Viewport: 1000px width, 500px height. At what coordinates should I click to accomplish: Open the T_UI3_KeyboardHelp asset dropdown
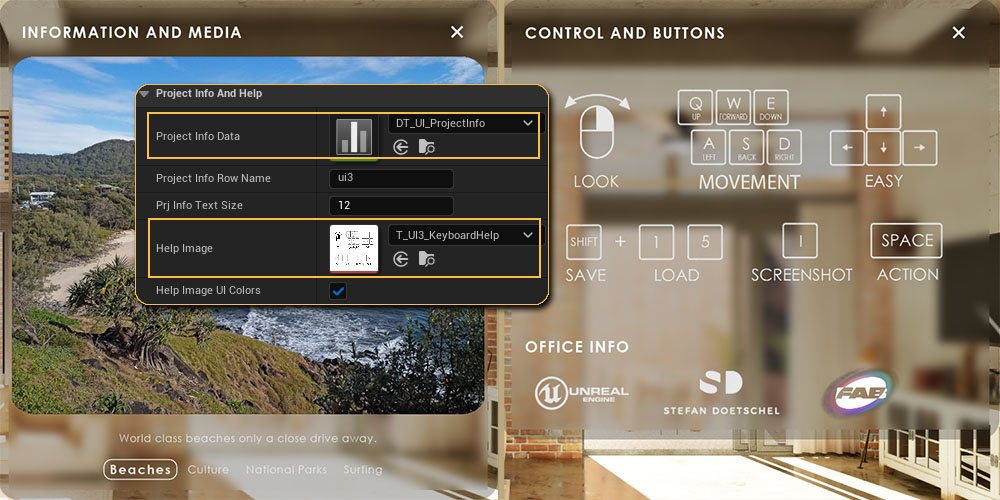coord(463,235)
